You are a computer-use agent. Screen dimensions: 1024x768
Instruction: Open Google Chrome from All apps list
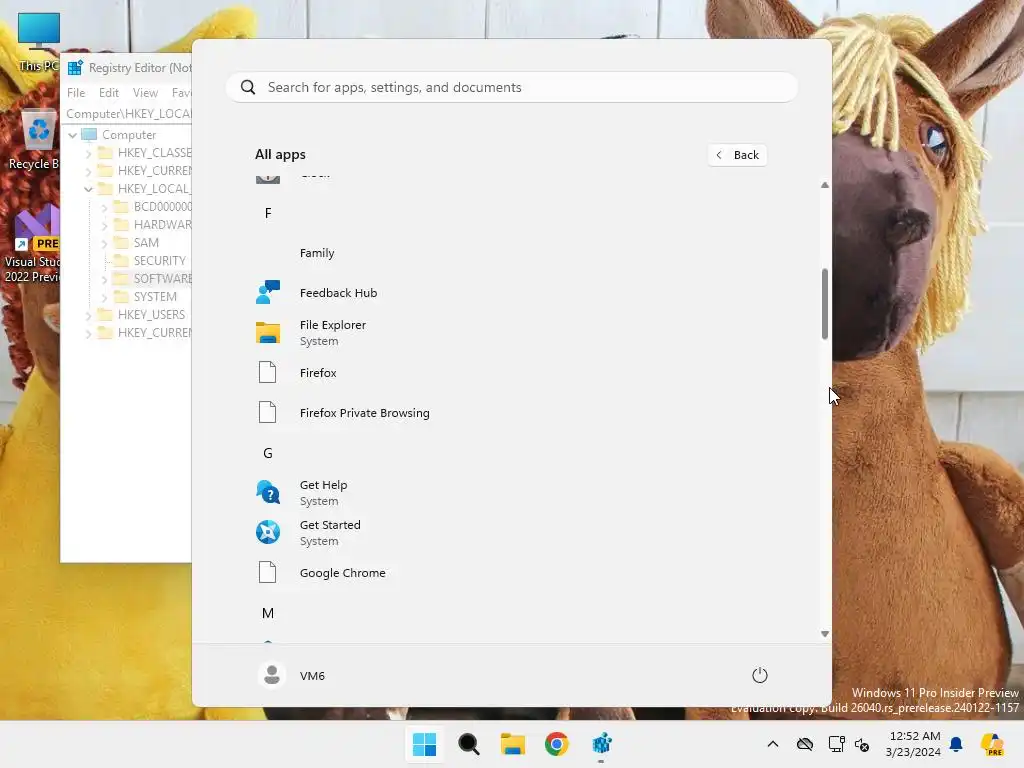click(342, 573)
